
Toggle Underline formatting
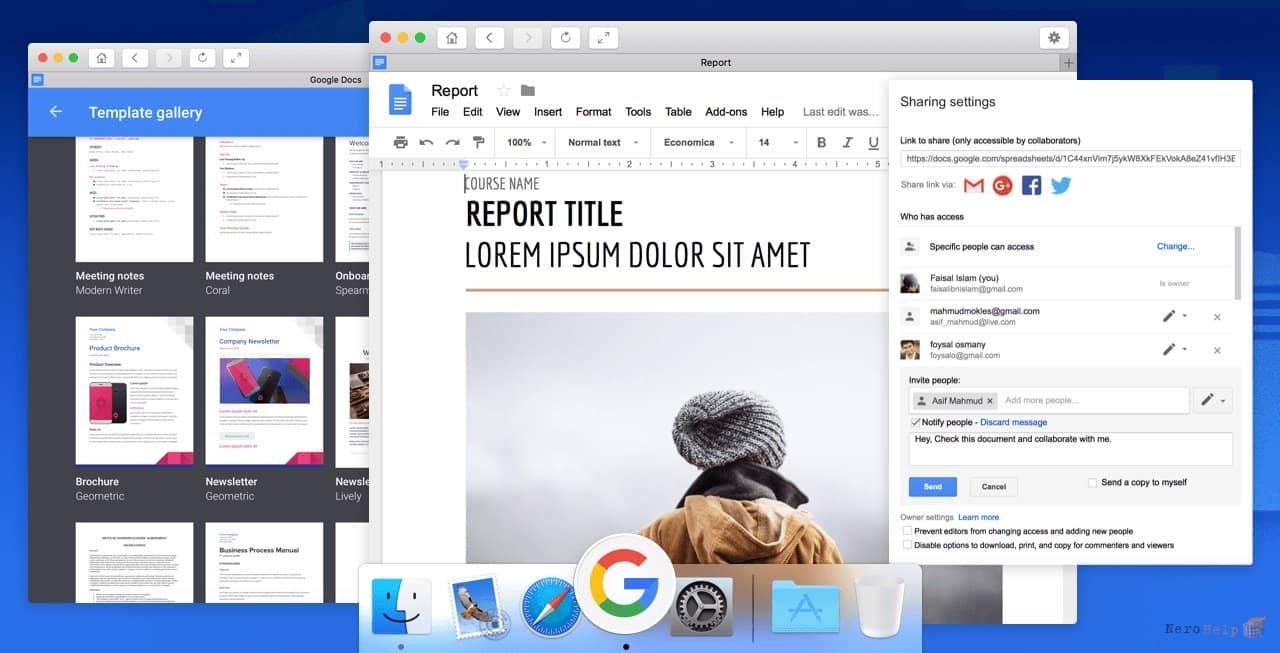tap(873, 142)
